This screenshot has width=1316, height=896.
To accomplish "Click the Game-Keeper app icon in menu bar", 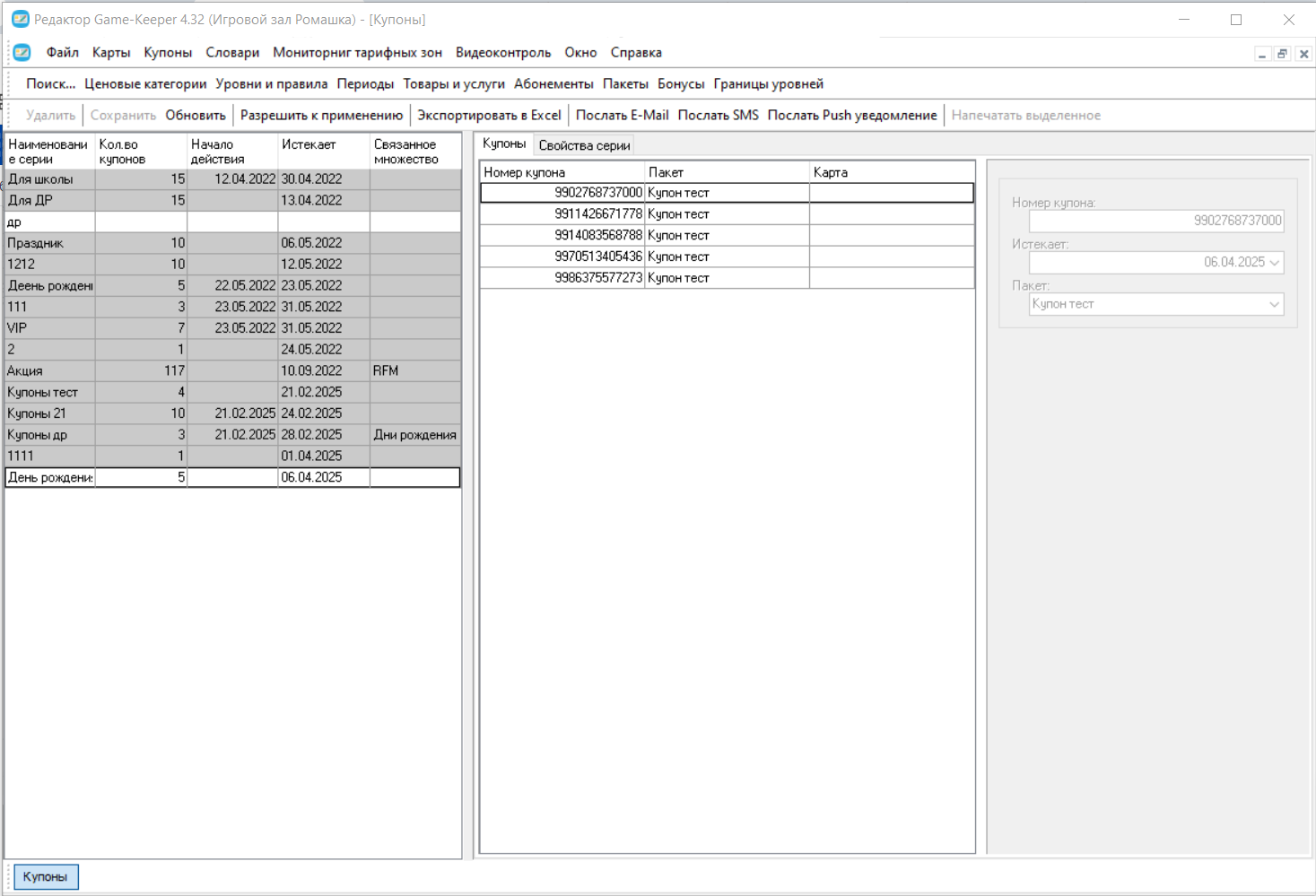I will pyautogui.click(x=22, y=53).
